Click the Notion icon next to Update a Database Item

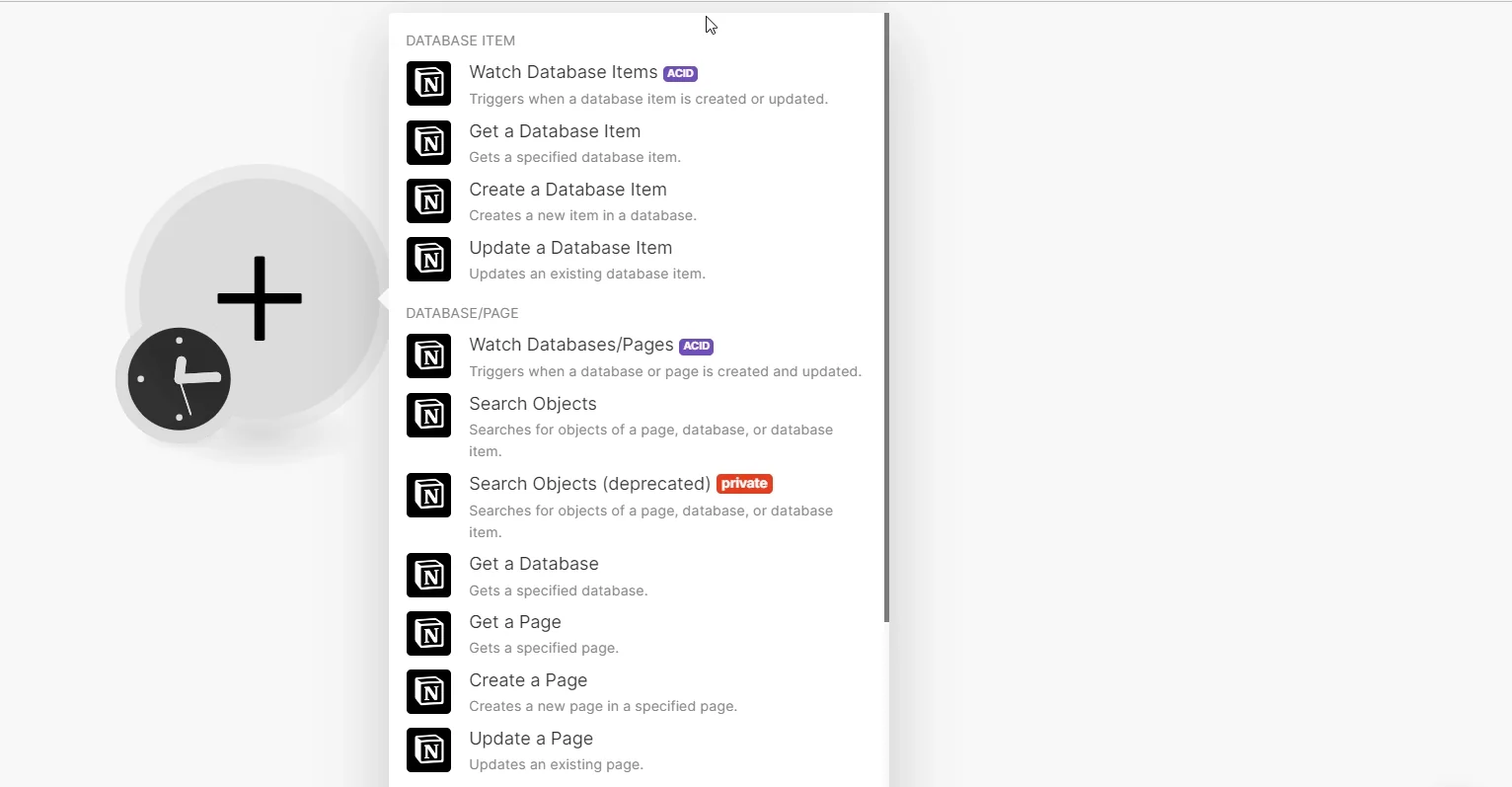[x=428, y=259]
